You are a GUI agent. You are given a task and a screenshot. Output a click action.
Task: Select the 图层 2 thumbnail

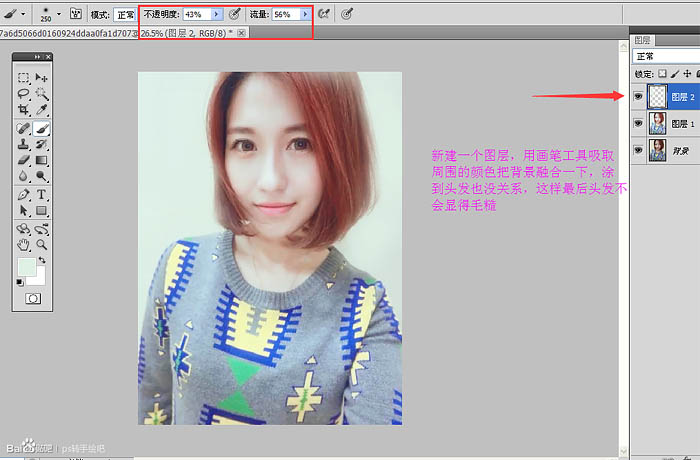658,96
